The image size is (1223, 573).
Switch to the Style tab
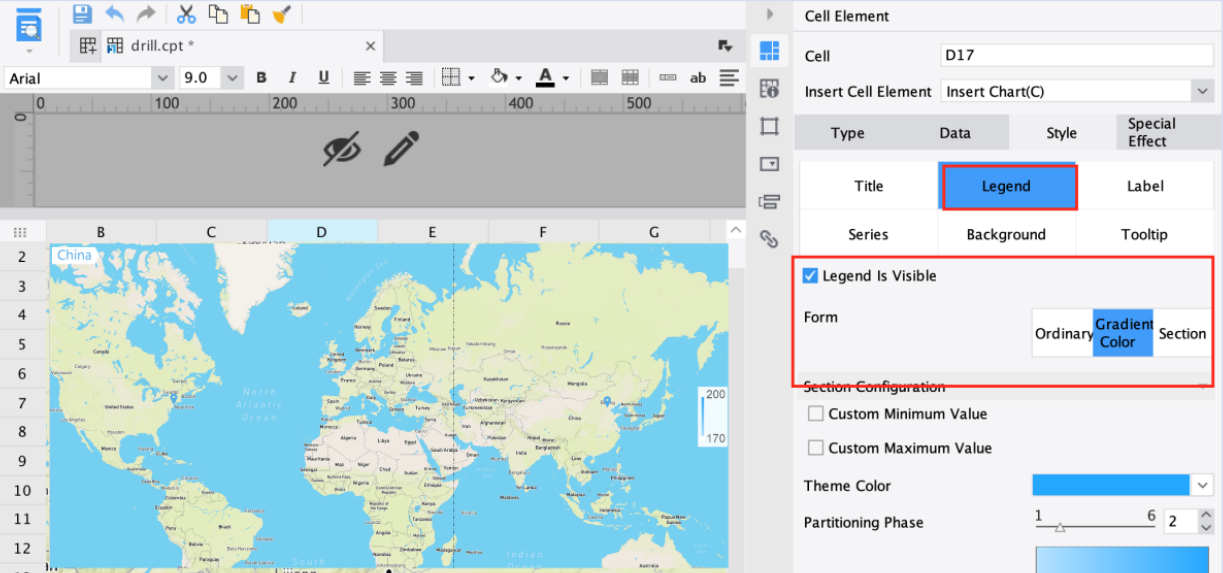(1062, 133)
